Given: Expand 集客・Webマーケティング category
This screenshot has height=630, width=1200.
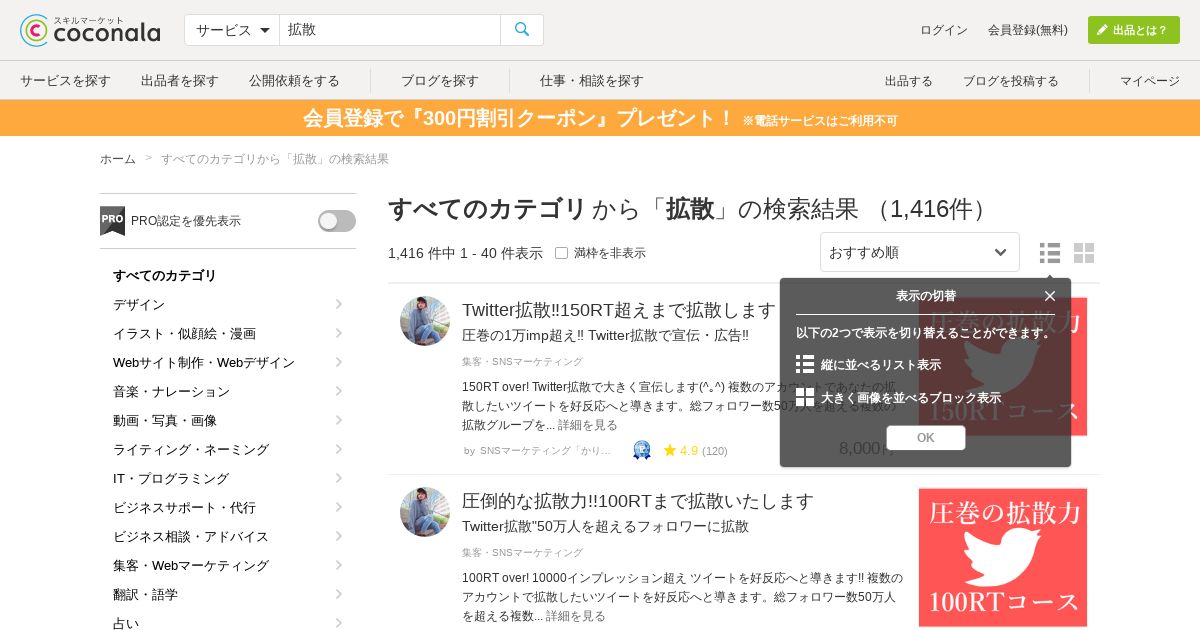Looking at the screenshot, I should 228,565.
